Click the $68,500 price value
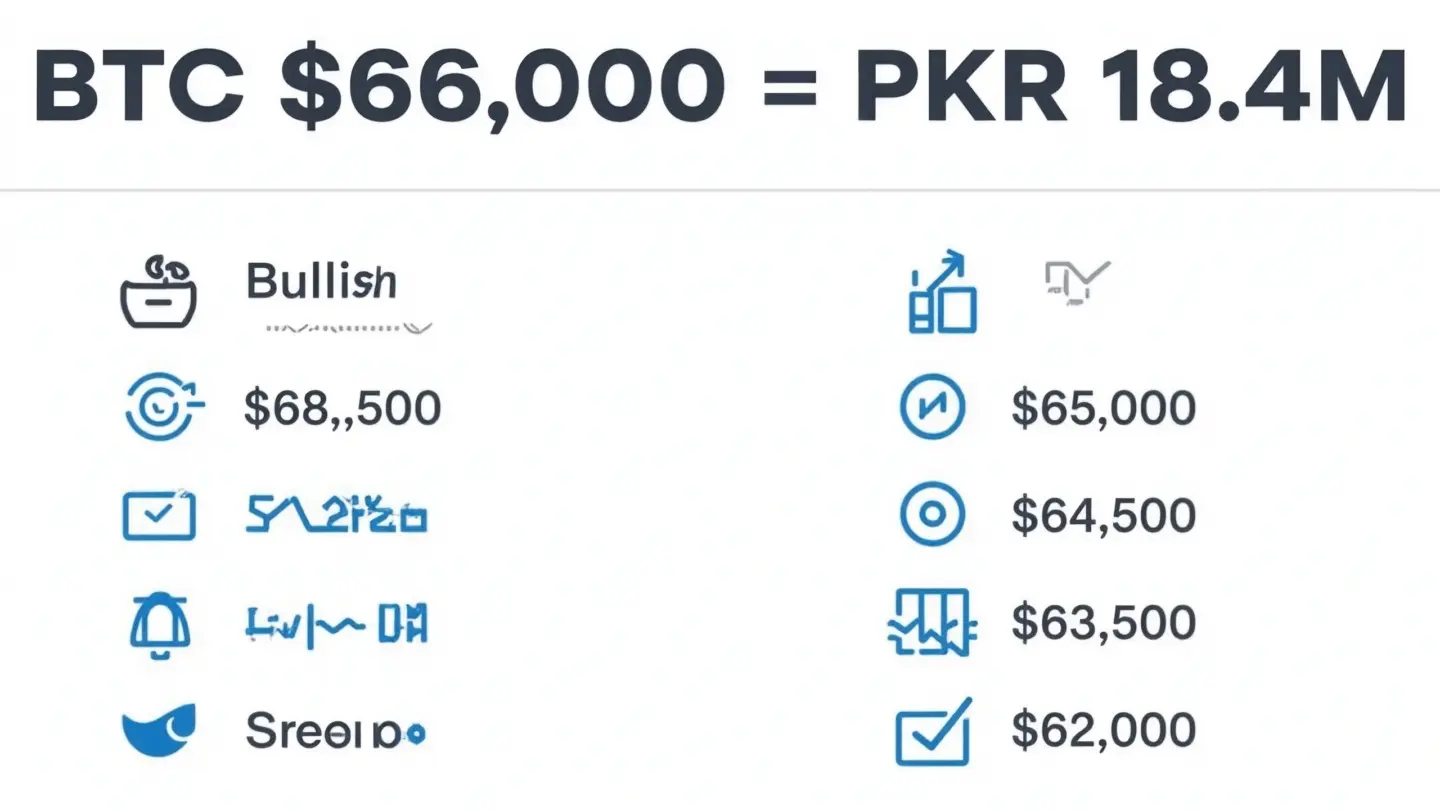1440x810 pixels. 342,409
